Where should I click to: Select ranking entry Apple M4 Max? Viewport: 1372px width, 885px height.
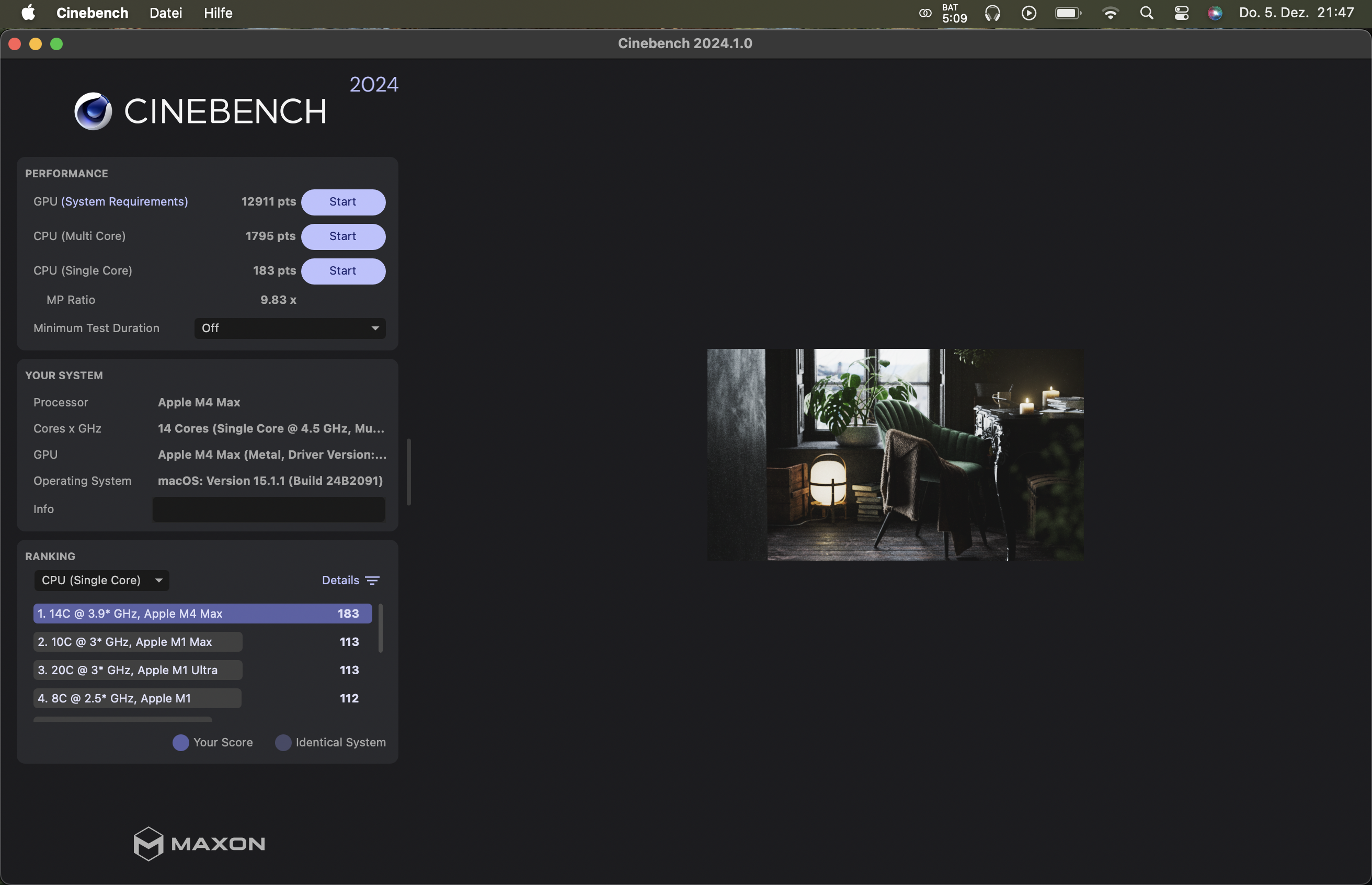[202, 614]
